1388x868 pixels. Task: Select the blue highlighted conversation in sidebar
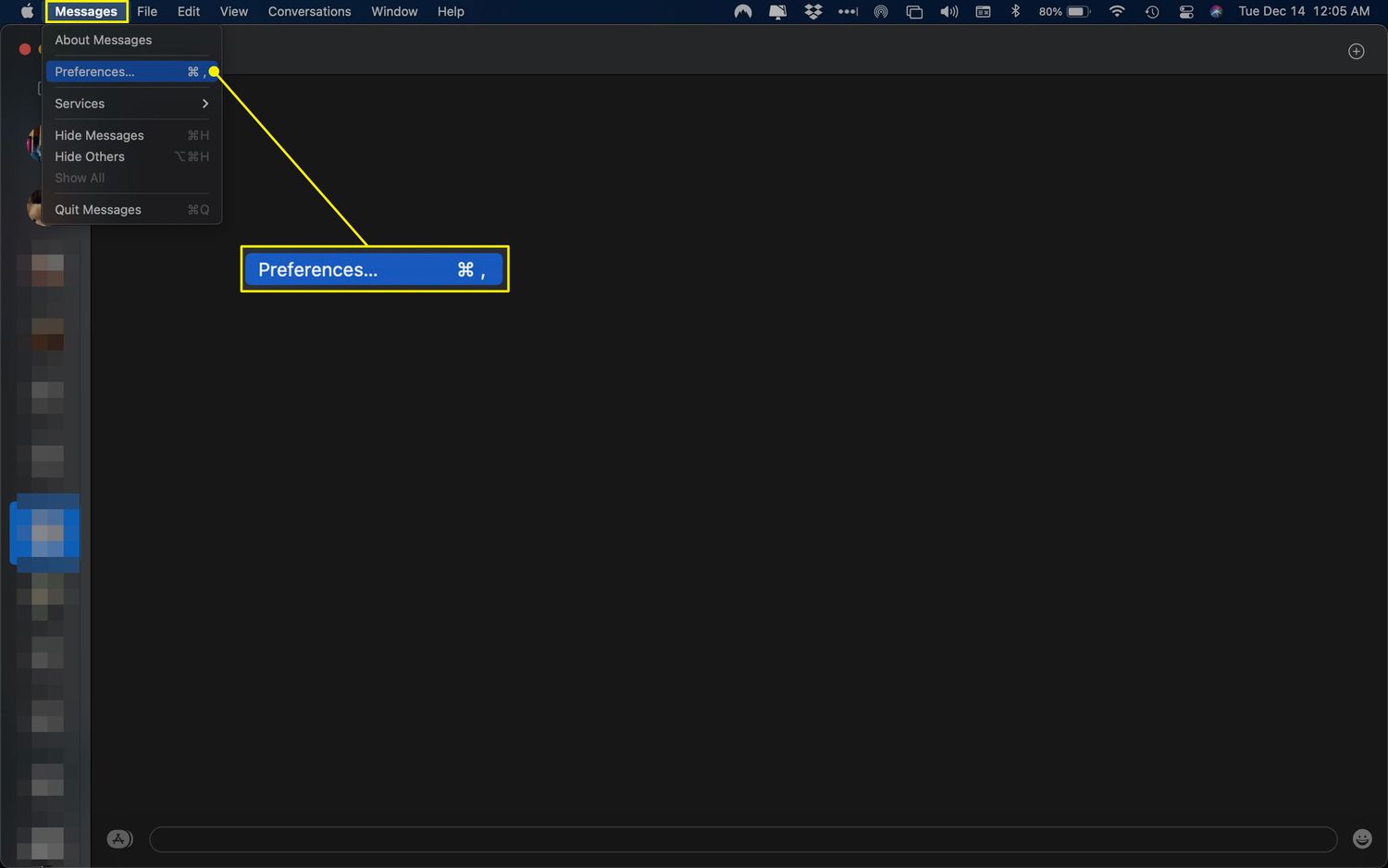tap(45, 533)
